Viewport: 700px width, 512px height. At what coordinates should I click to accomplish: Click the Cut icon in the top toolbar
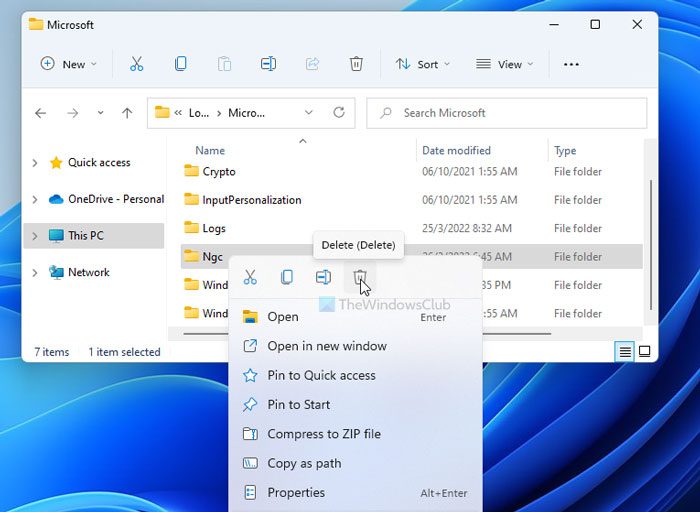point(137,64)
